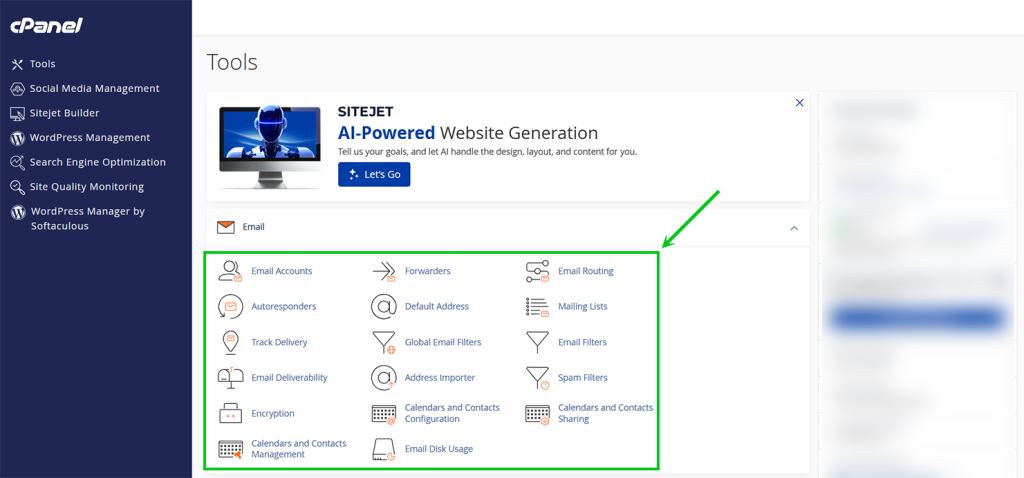Viewport: 1024px width, 478px height.
Task: Click the Tools page heading
Action: [x=232, y=63]
